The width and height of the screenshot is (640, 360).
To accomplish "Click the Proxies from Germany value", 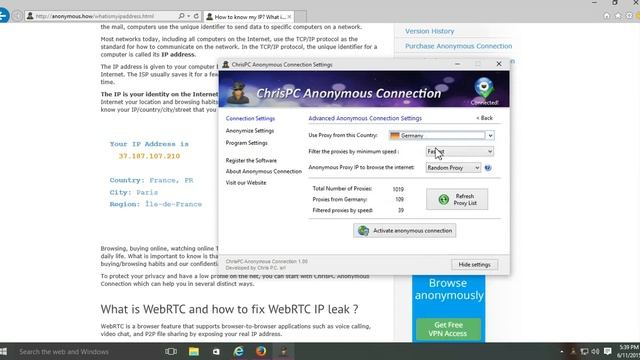I will coord(400,200).
